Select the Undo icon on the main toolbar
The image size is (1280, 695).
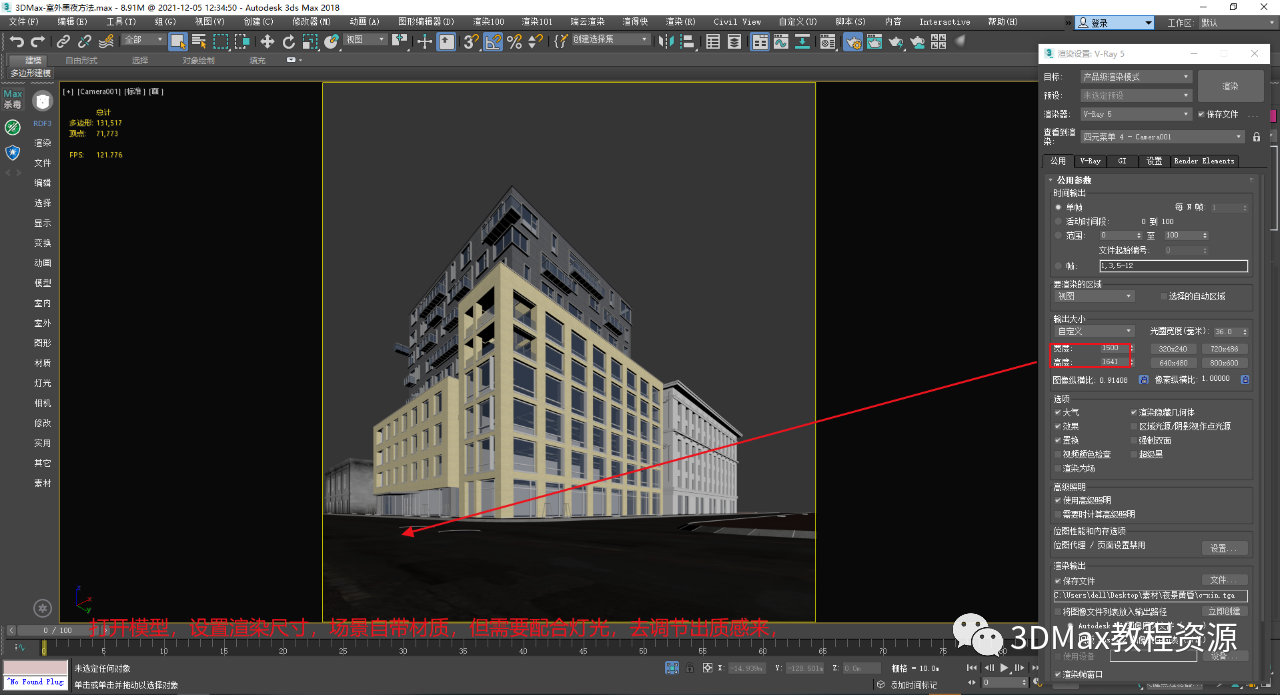tap(17, 41)
